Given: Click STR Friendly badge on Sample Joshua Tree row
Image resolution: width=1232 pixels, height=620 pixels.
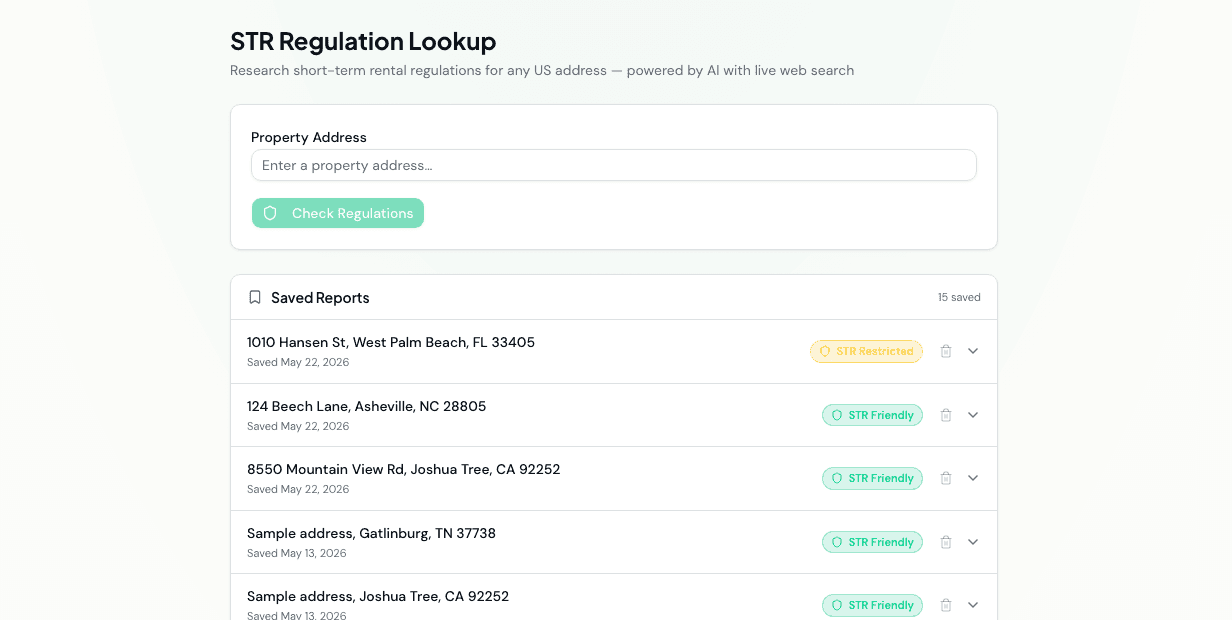Looking at the screenshot, I should coord(872,605).
